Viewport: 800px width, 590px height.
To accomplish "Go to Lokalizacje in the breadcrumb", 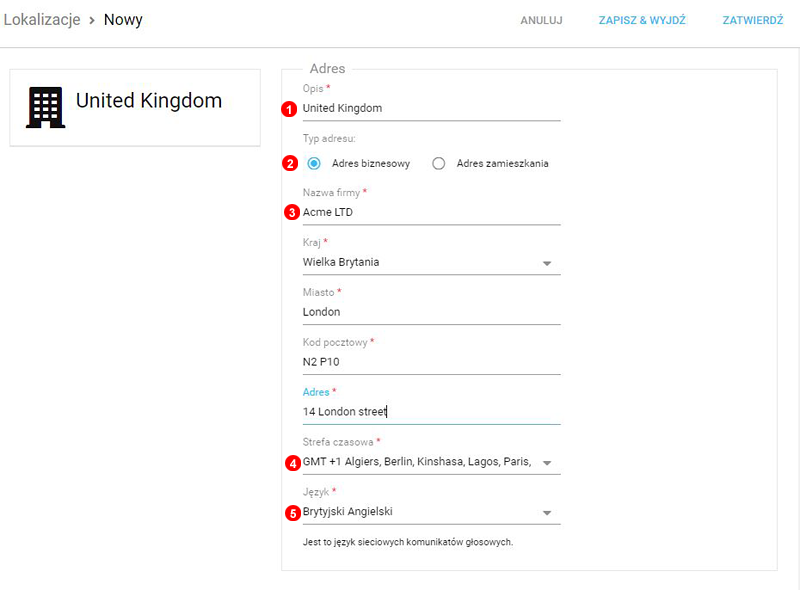I will coord(41,19).
